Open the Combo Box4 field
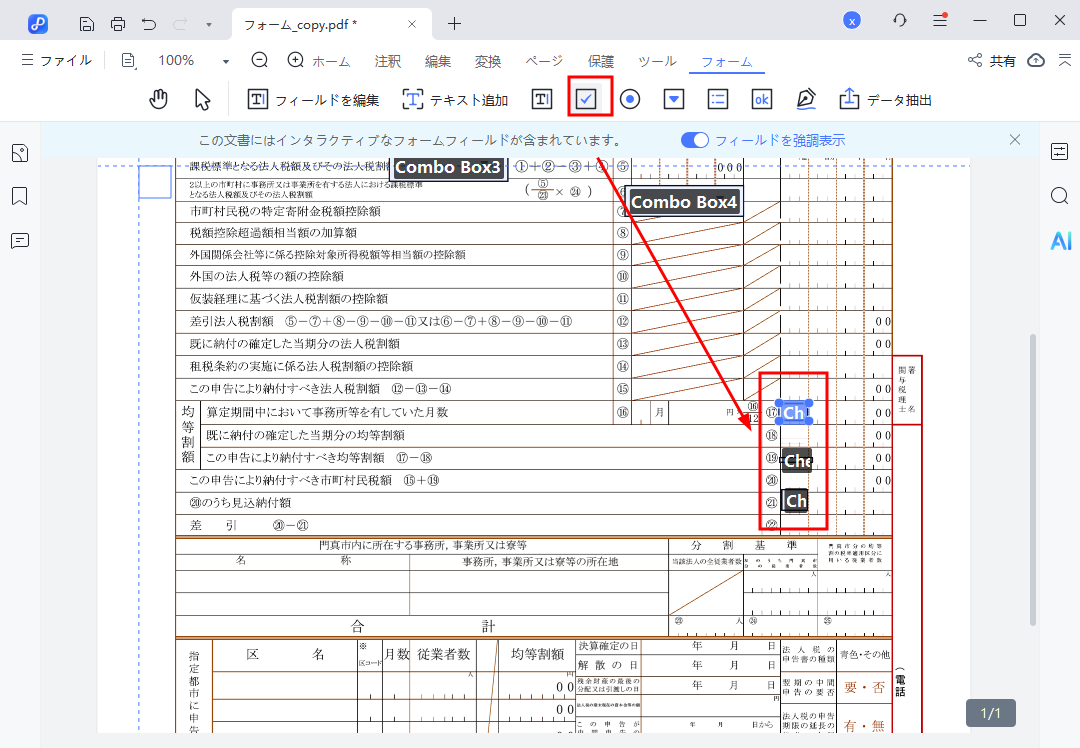1080x748 pixels. point(684,202)
